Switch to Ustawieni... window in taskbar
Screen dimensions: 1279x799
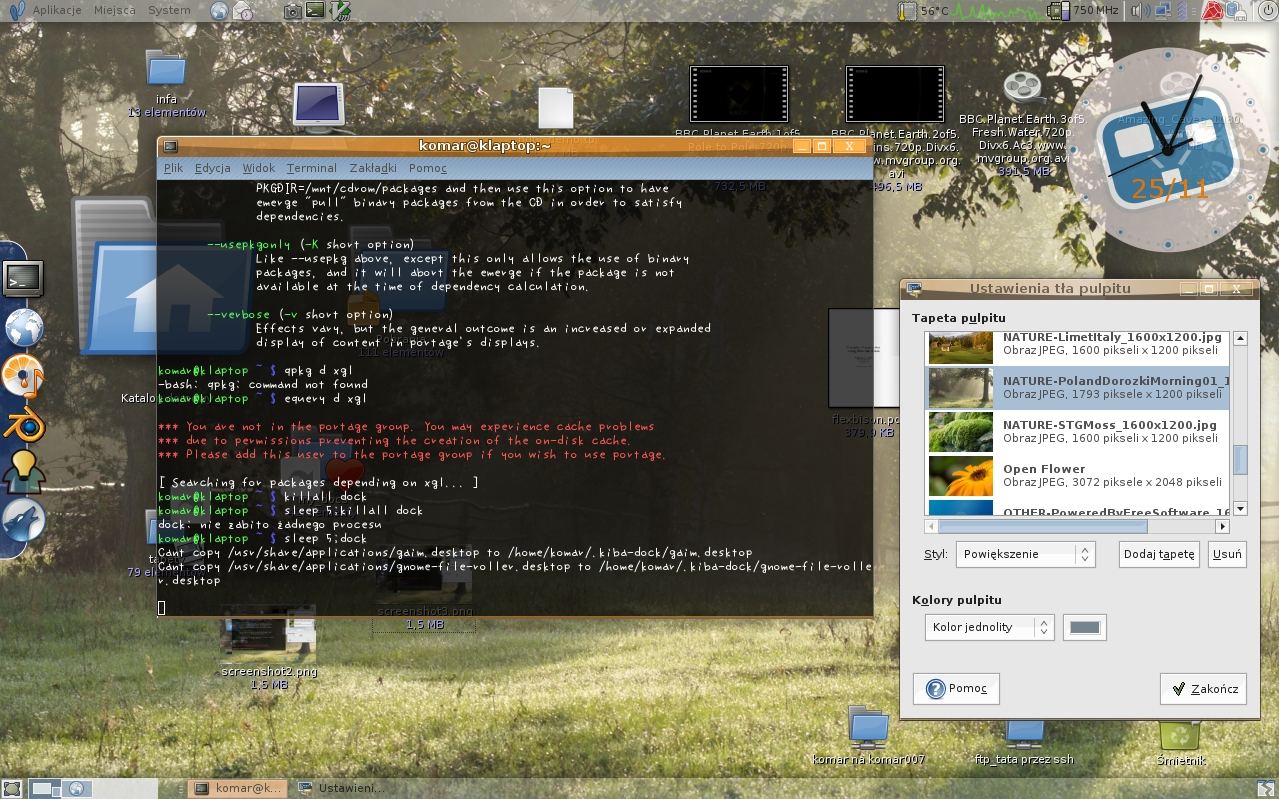(x=341, y=788)
